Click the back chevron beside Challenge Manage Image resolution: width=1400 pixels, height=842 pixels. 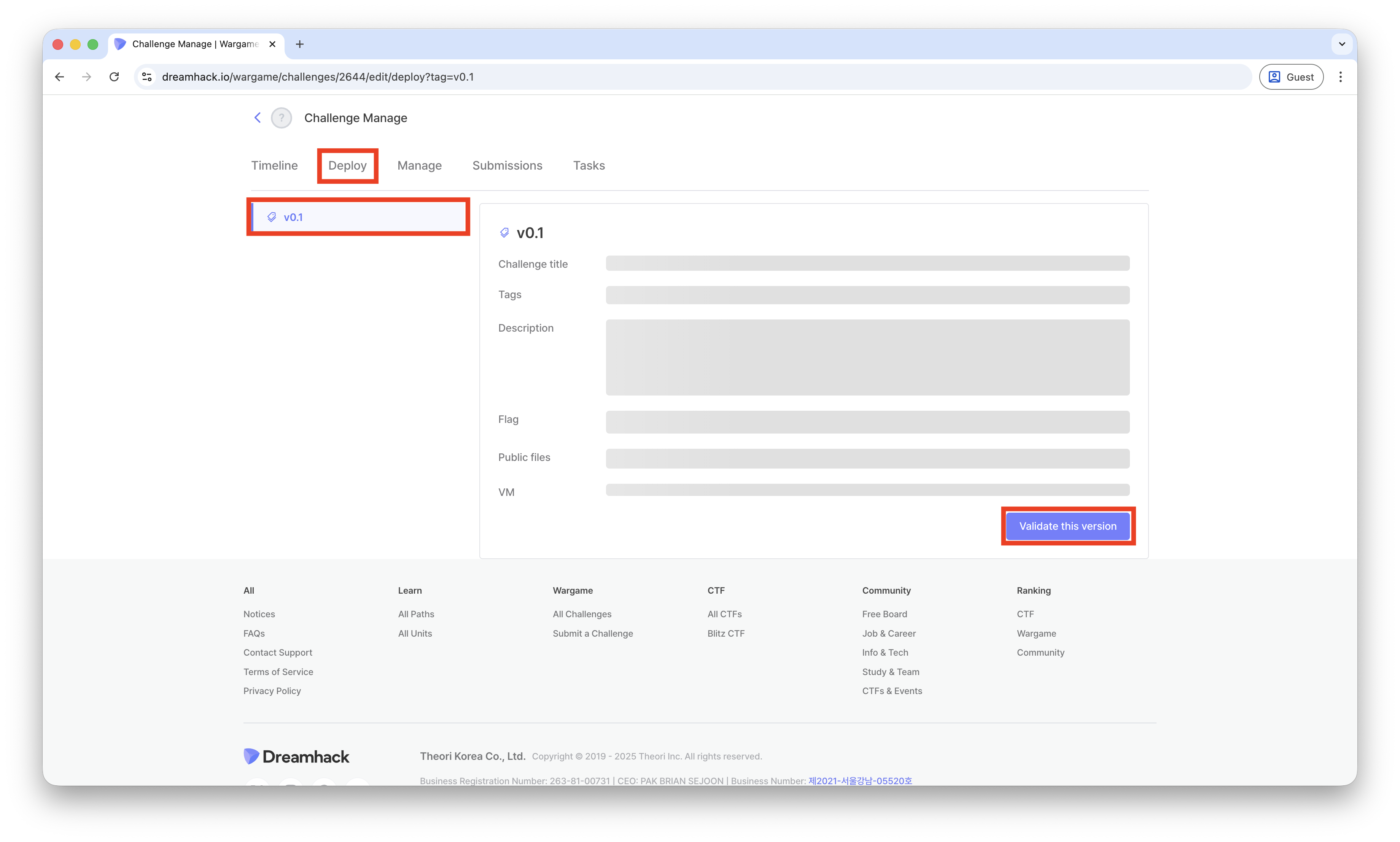coord(257,118)
